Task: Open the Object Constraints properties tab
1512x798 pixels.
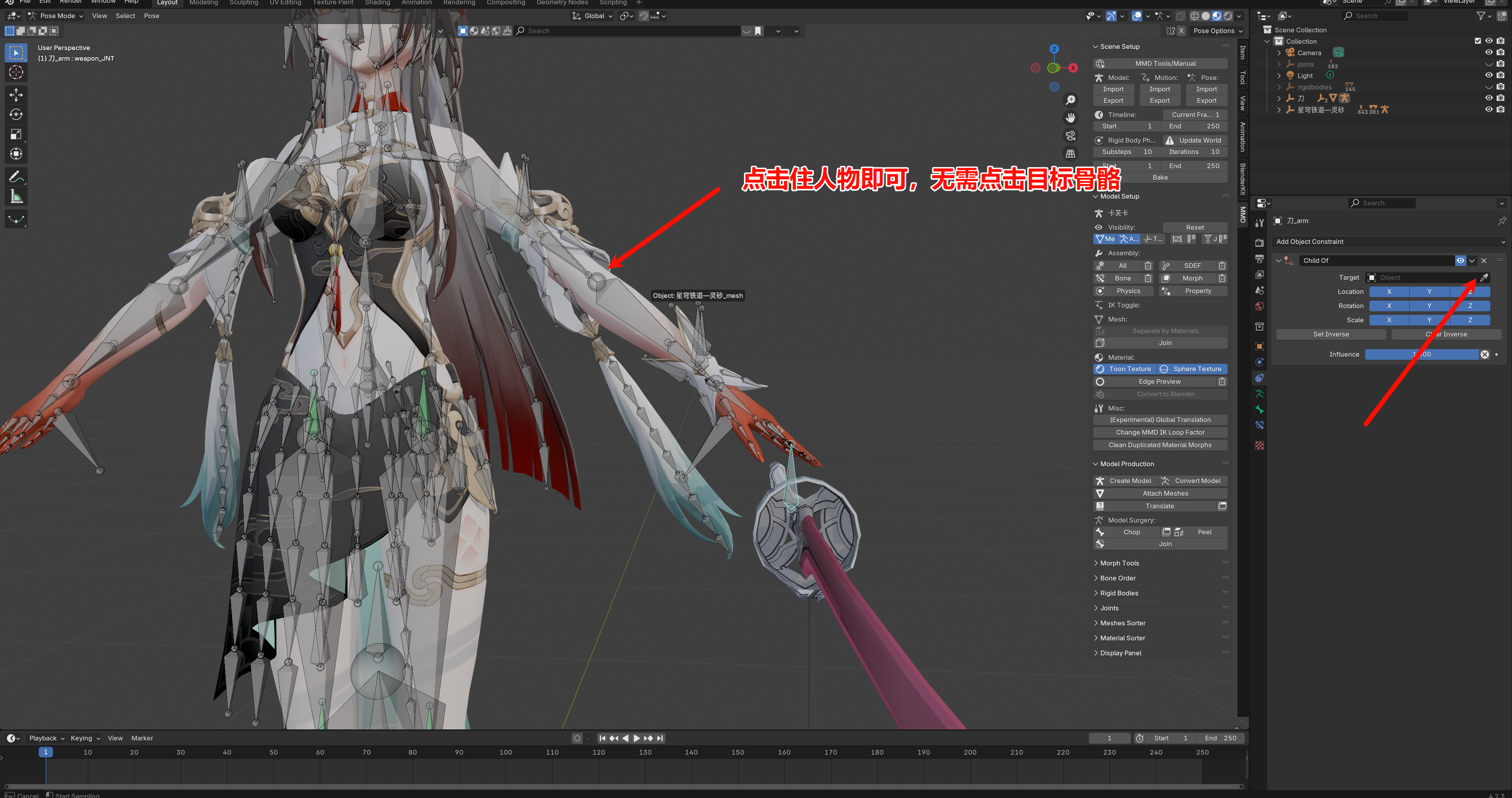Action: [x=1259, y=378]
